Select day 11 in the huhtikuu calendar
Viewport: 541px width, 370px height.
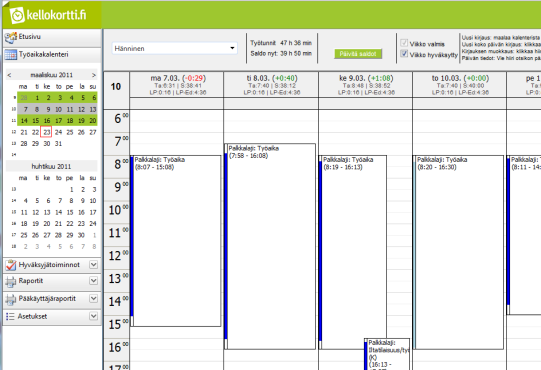point(24,212)
